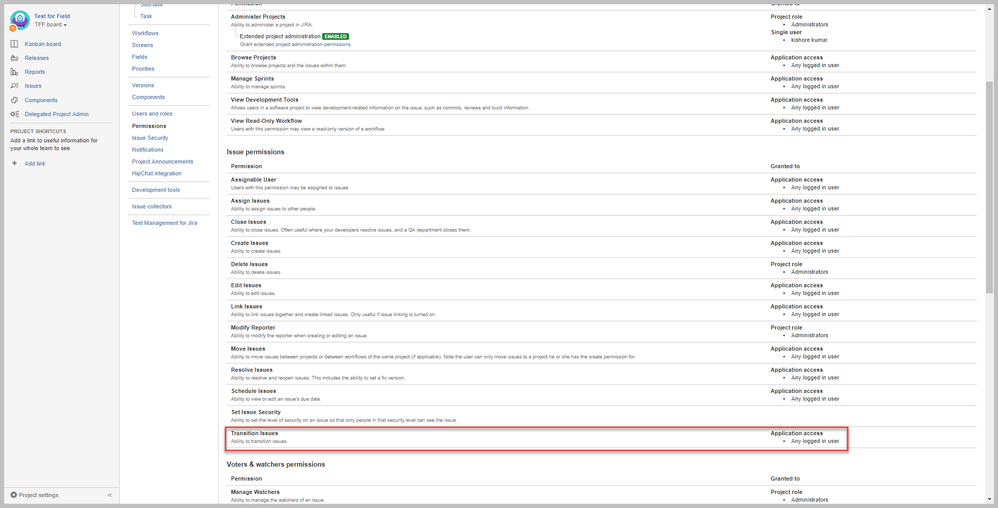Open Fields in settings menu
Image resolution: width=998 pixels, height=508 pixels.
(139, 57)
